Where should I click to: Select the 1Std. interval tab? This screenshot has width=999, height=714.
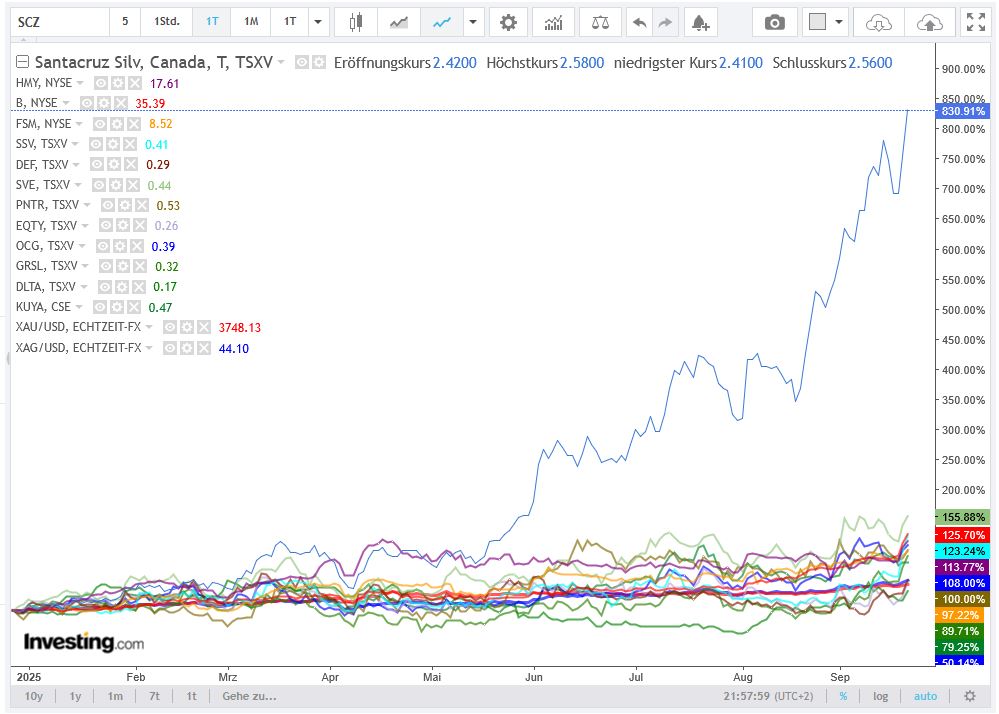[167, 22]
